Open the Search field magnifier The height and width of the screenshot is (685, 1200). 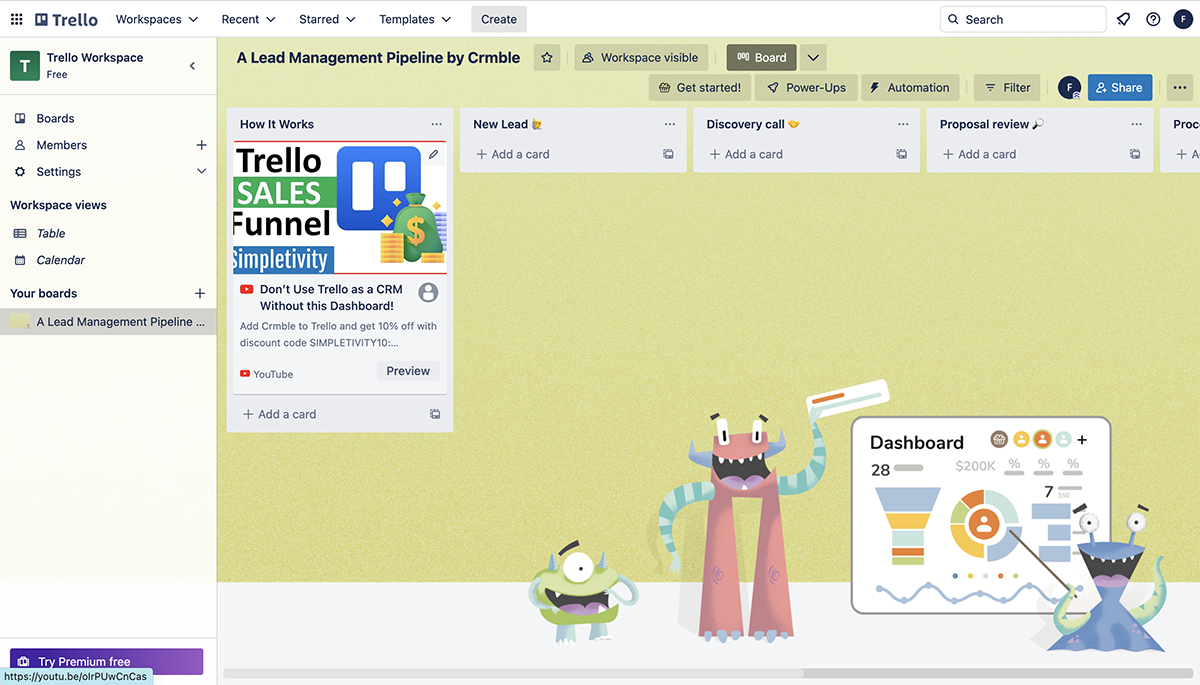click(953, 19)
